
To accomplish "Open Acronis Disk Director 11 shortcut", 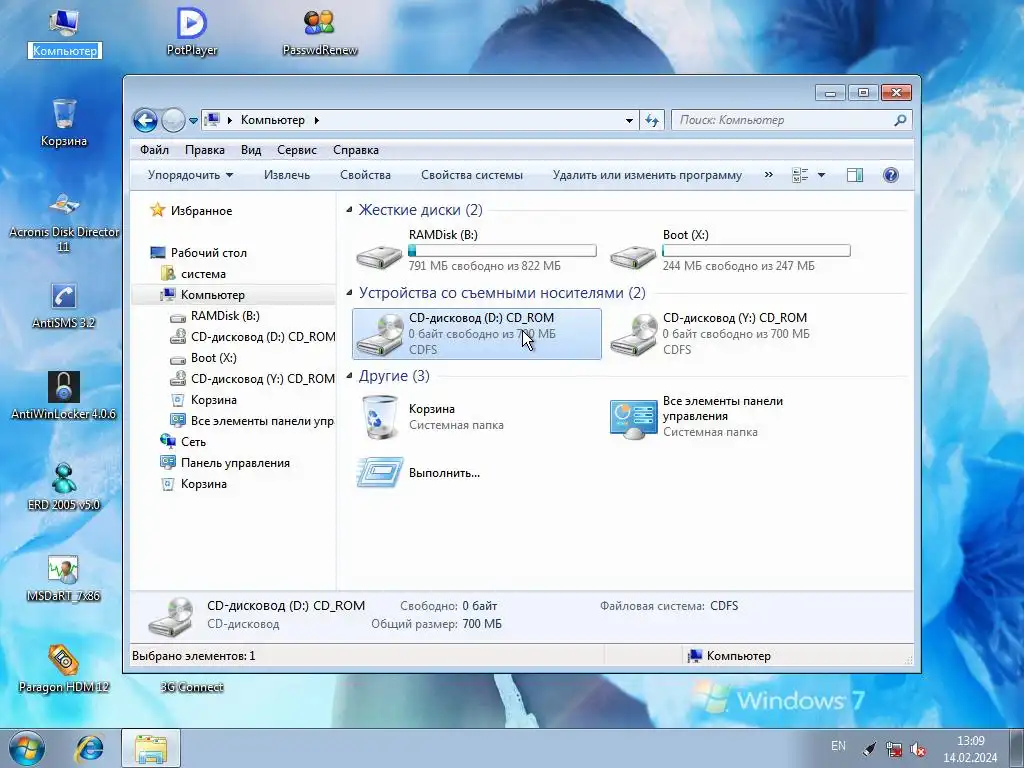I will (63, 222).
